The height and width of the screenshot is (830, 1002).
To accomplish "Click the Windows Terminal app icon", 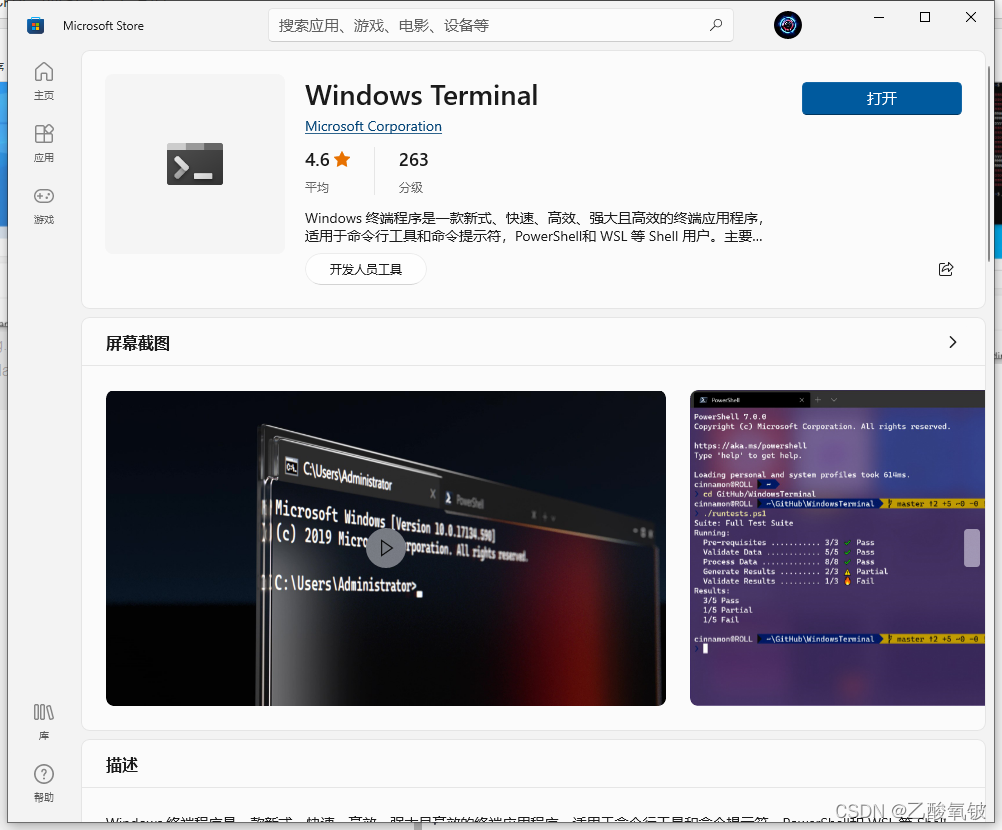I will (x=195, y=164).
